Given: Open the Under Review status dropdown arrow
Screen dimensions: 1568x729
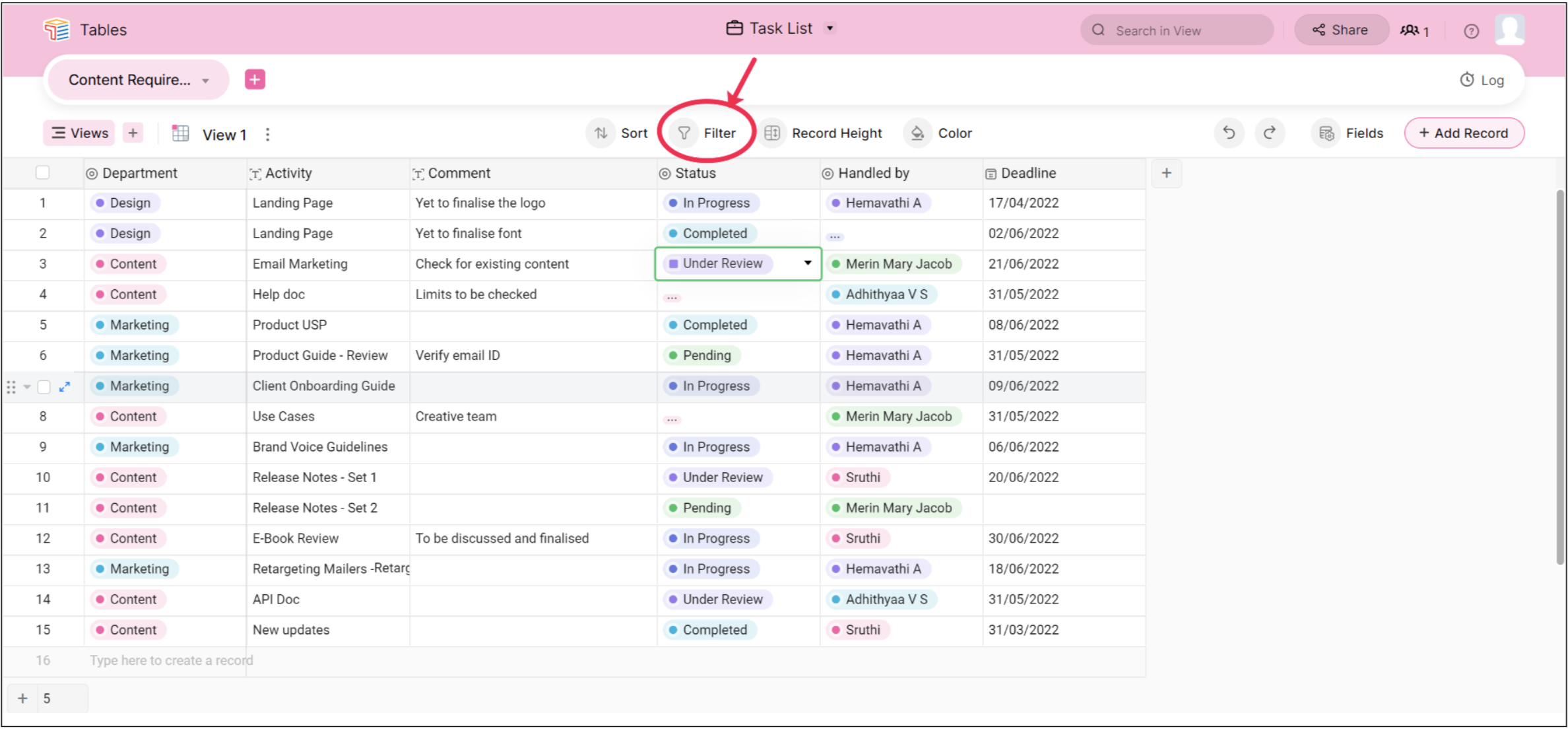Looking at the screenshot, I should pos(808,263).
